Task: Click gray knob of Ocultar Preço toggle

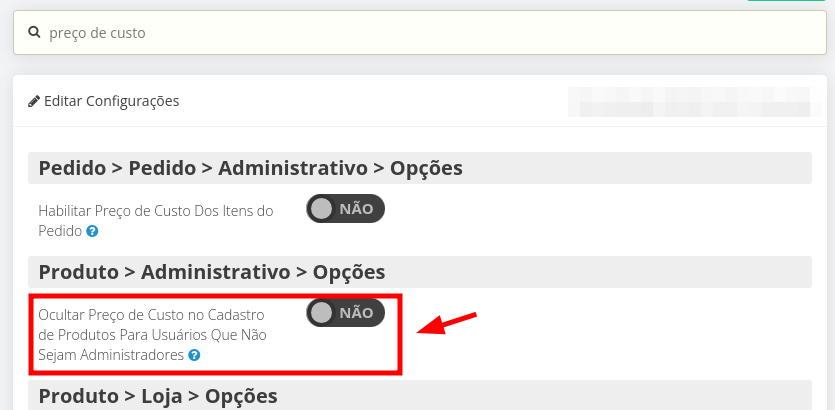Action: (321, 313)
